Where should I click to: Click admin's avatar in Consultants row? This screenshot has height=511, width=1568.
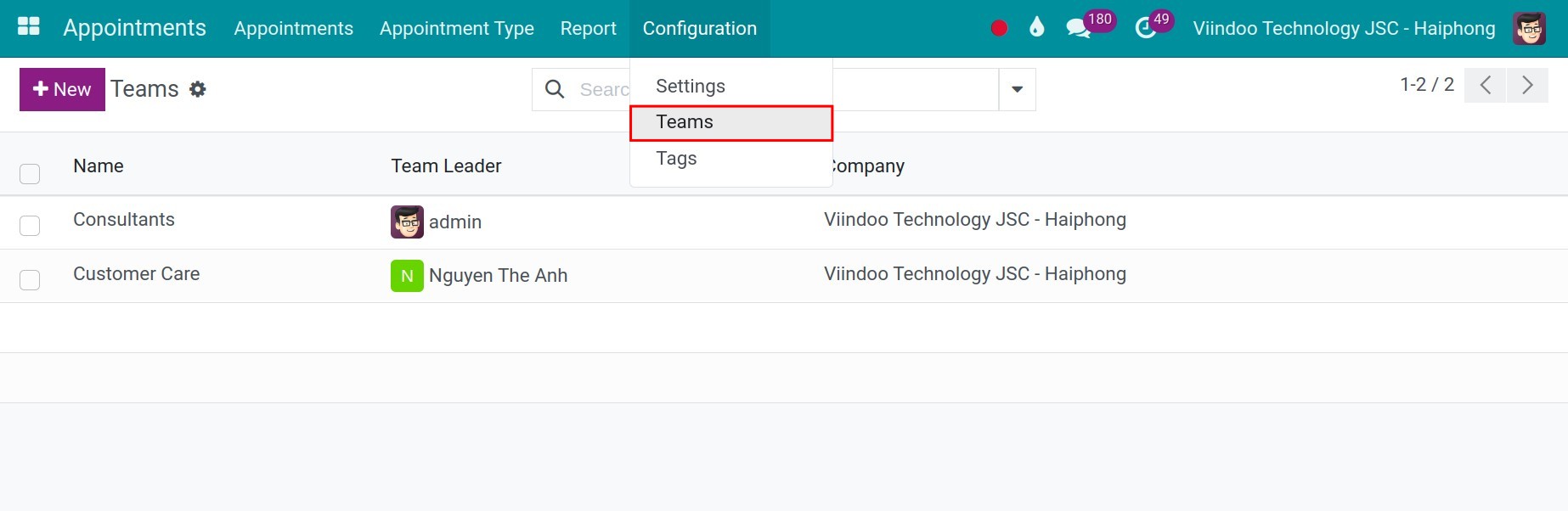(407, 222)
